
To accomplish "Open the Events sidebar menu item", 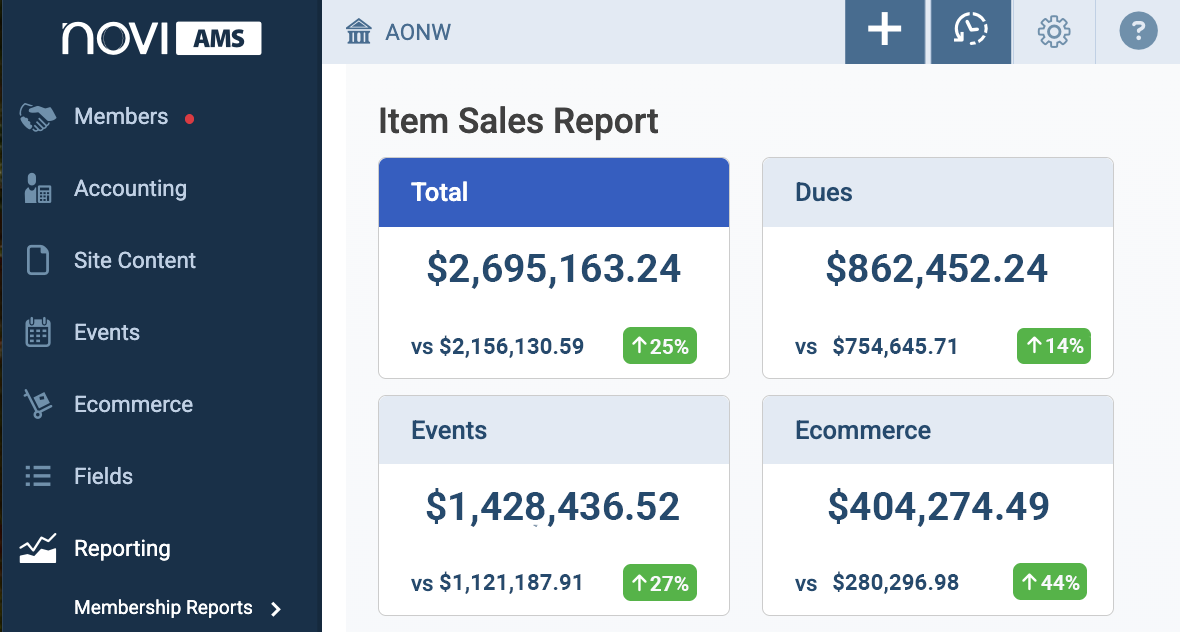I will pos(107,333).
